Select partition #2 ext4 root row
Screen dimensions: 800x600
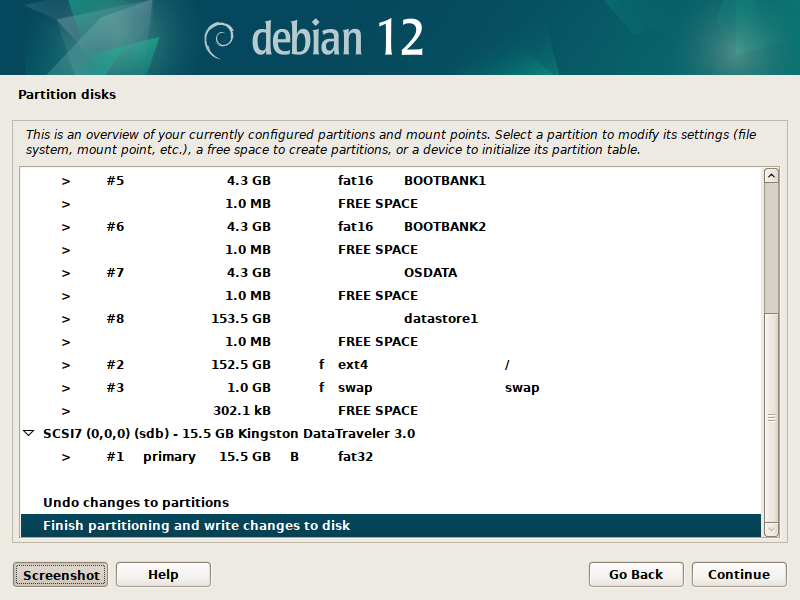391,365
